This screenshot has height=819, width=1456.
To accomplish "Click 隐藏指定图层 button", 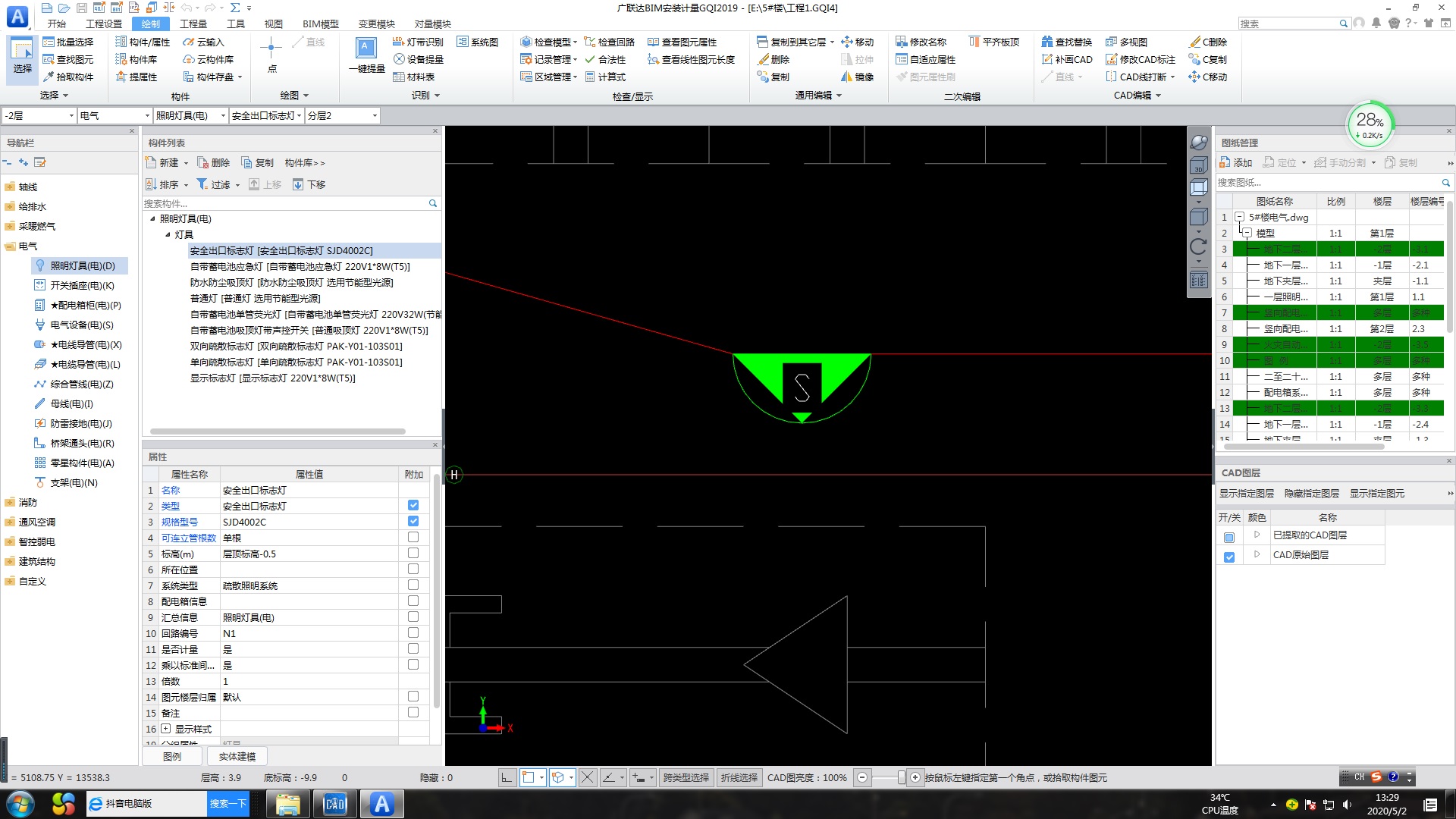I will click(1312, 493).
